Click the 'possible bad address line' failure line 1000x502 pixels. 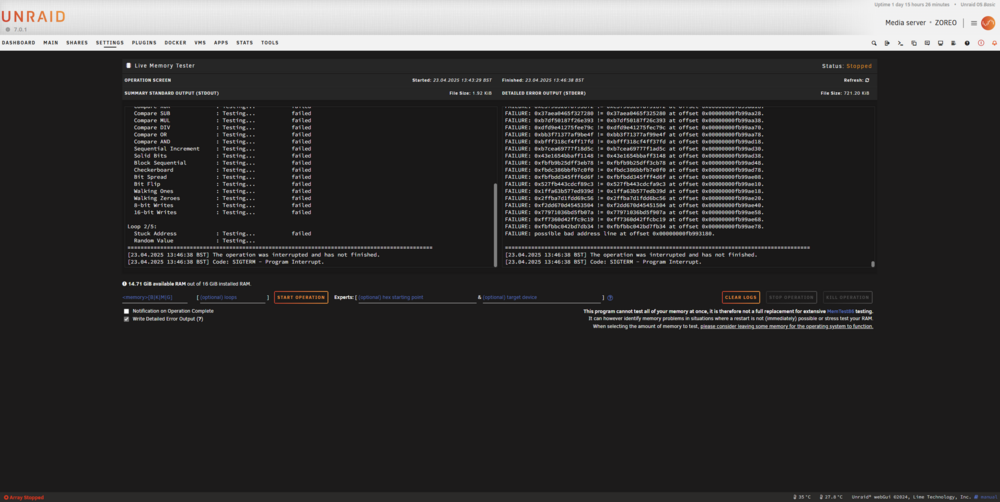[610, 233]
